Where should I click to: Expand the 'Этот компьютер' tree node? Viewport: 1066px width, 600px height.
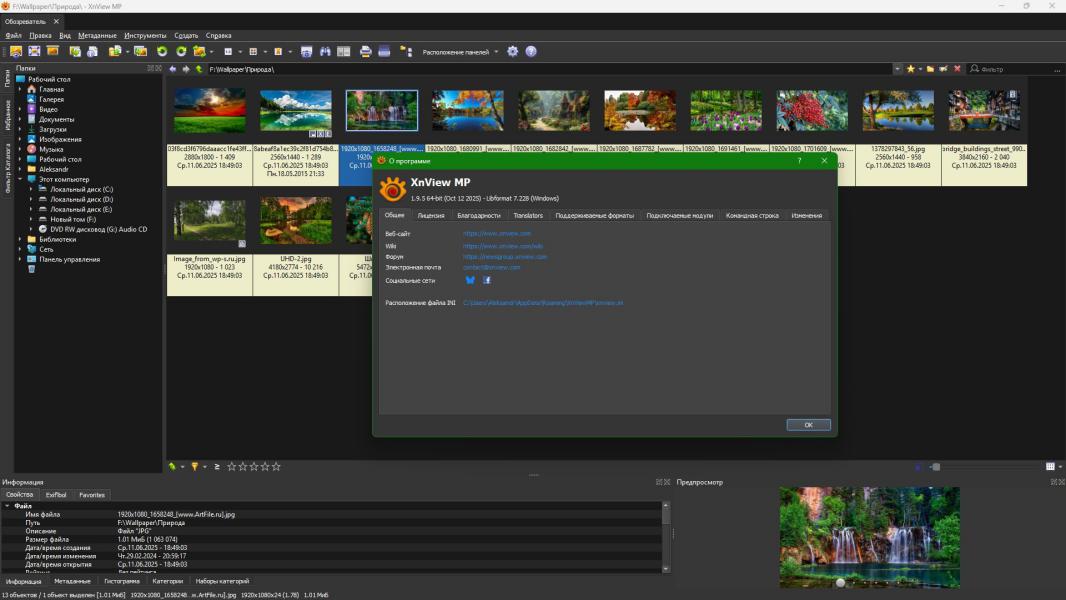point(20,179)
